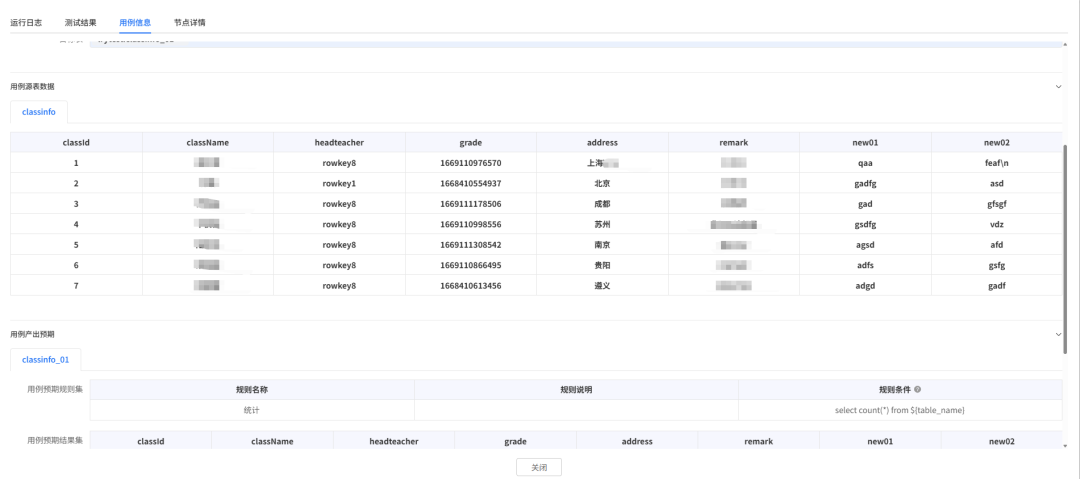Click the headteacher cell rowkey1
The image size is (1080, 479).
(339, 183)
